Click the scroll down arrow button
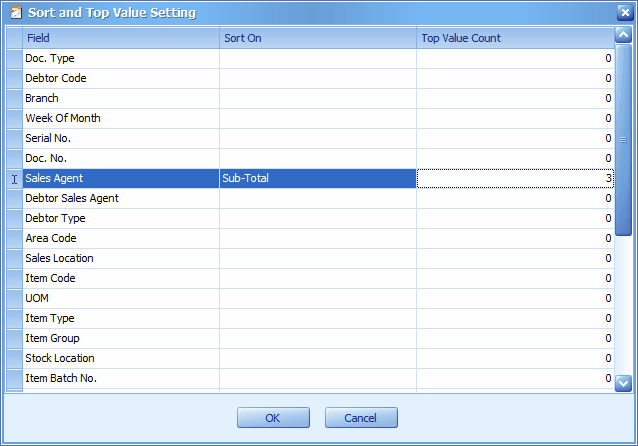This screenshot has width=638, height=446. coord(623,383)
